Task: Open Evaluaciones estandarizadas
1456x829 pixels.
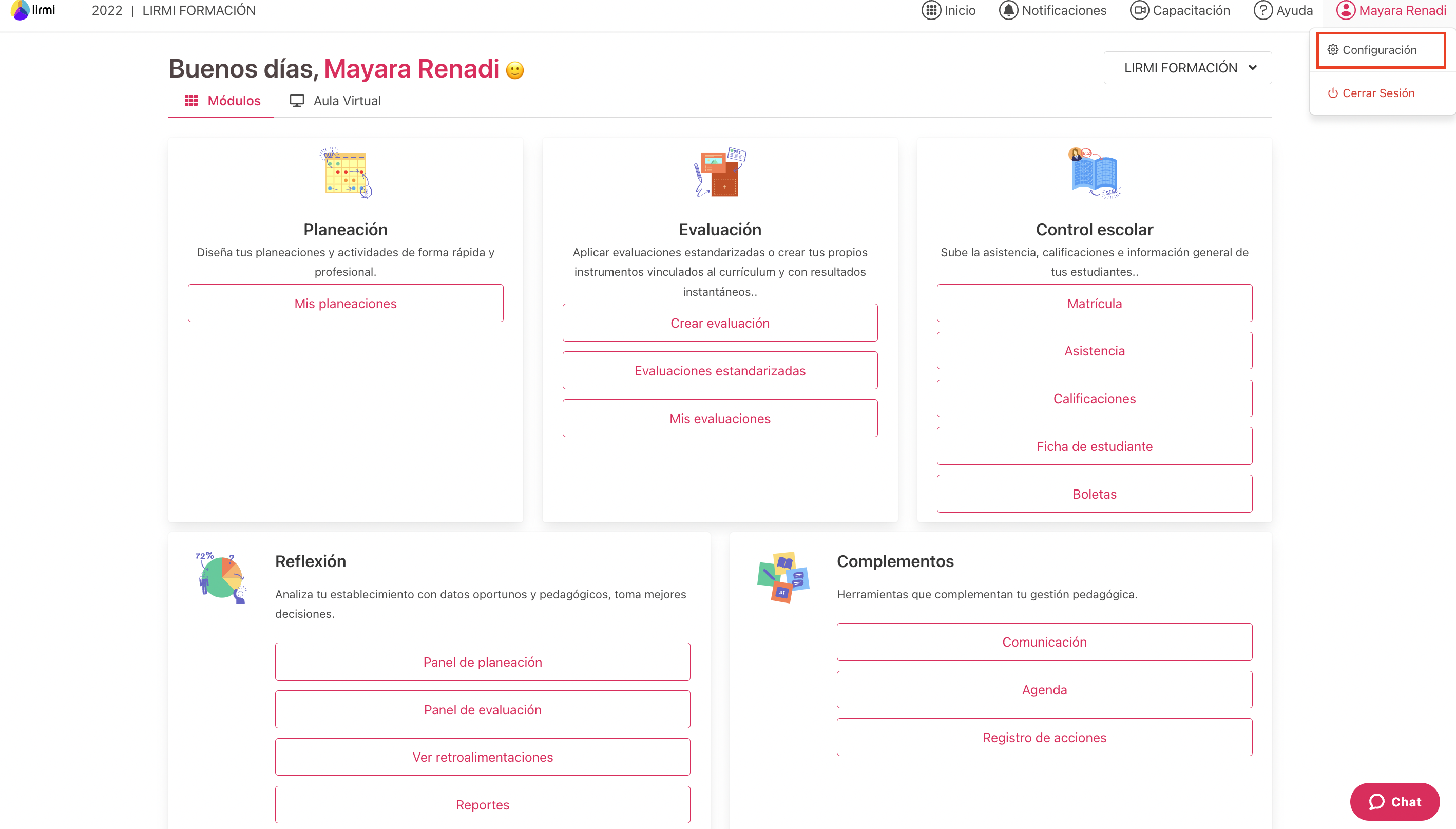Action: [x=720, y=371]
